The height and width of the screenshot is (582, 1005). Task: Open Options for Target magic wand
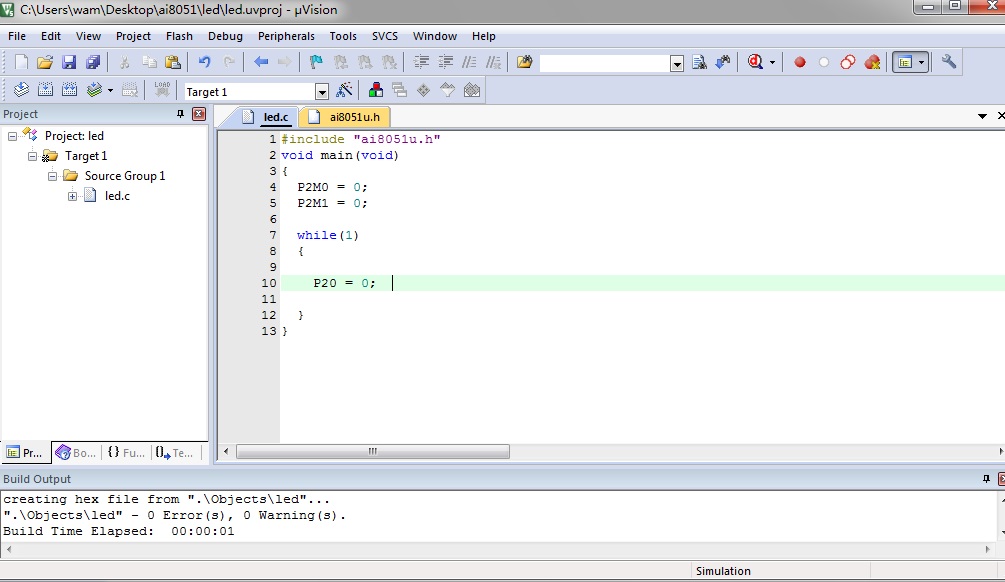pyautogui.click(x=344, y=91)
